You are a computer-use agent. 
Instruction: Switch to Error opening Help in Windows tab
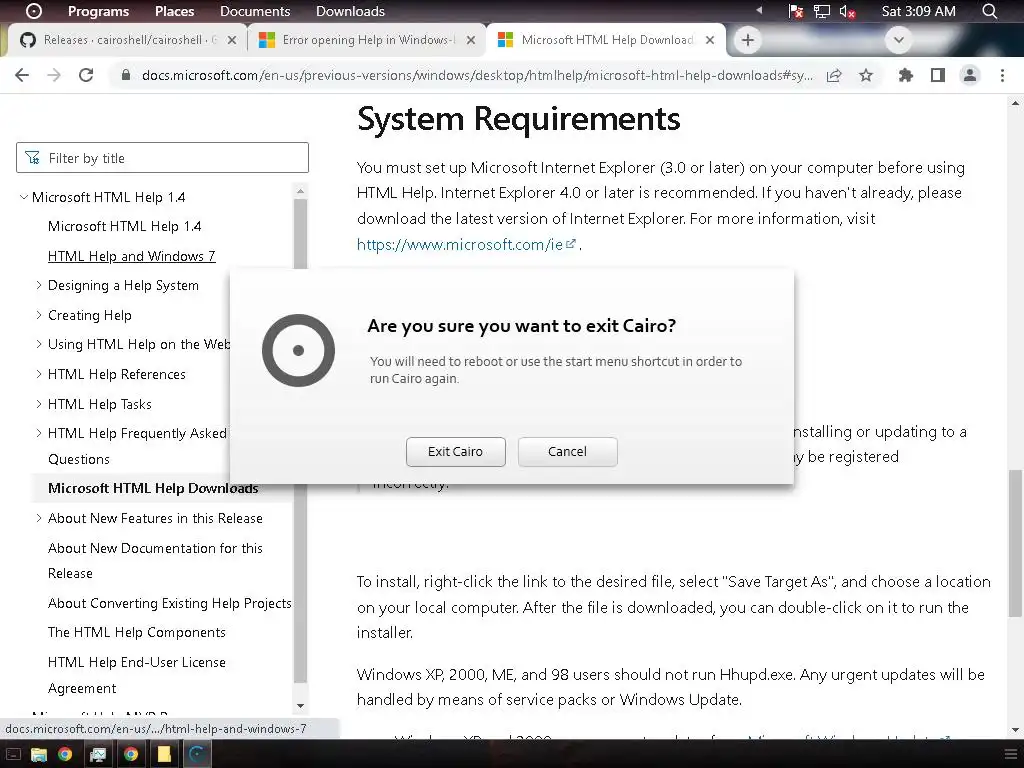pos(366,40)
